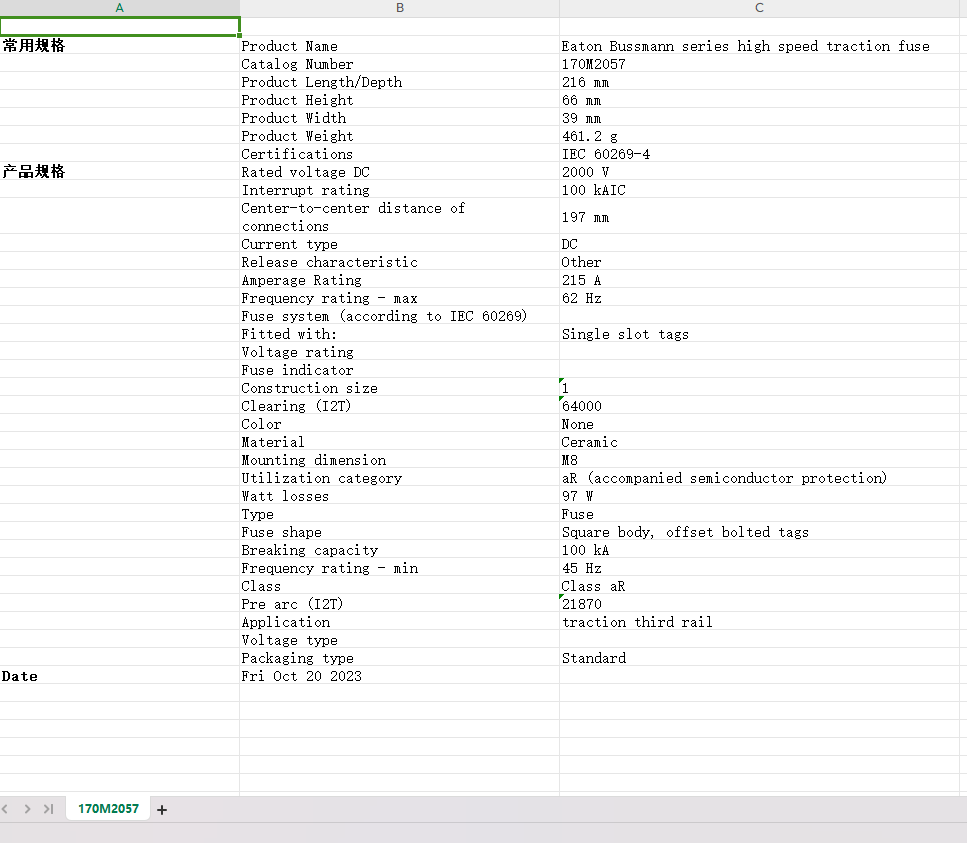Select the Construction size cell
967x843 pixels.
pyautogui.click(x=400, y=388)
